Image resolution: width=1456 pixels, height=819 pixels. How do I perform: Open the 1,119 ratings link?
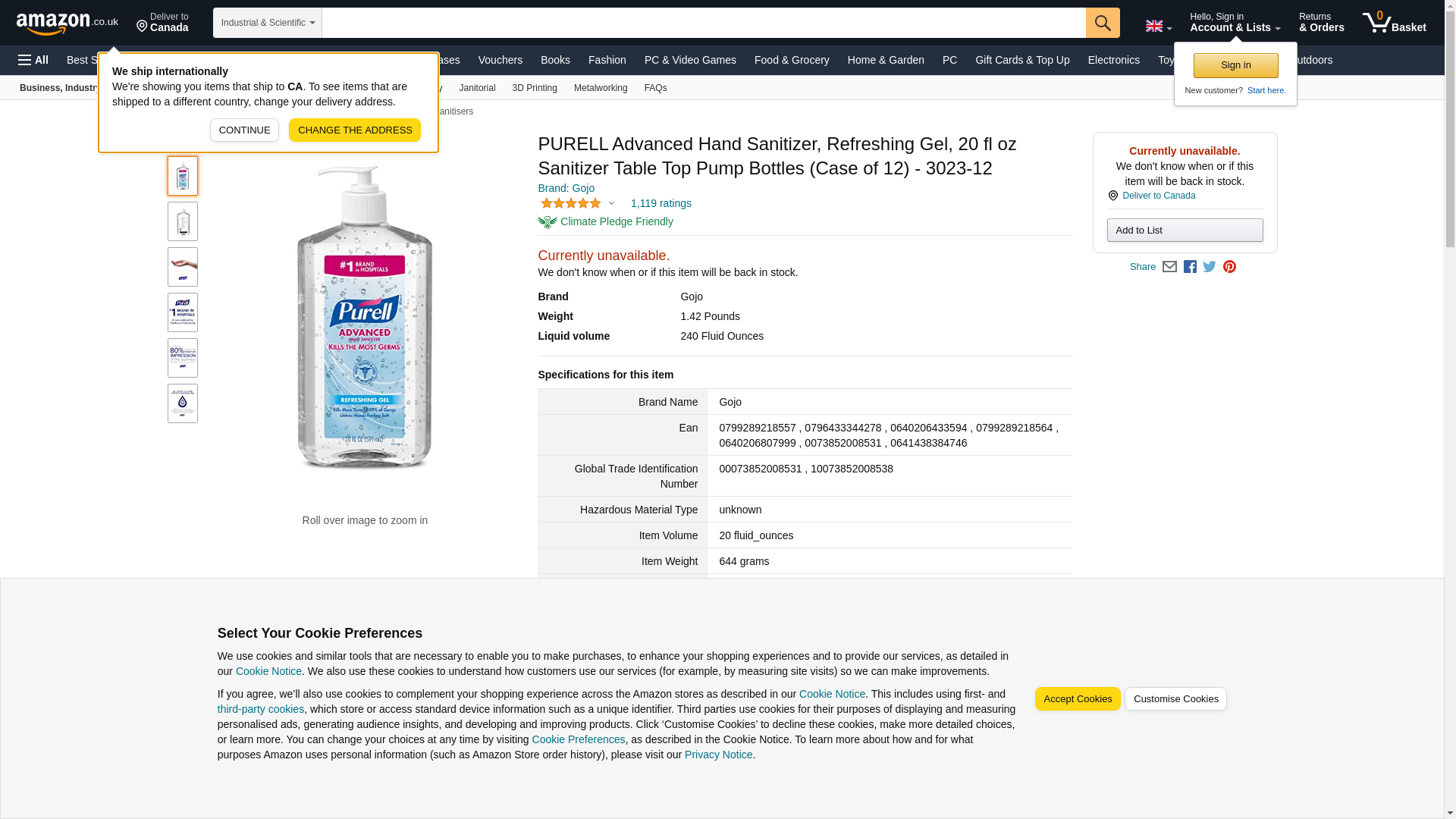[661, 203]
